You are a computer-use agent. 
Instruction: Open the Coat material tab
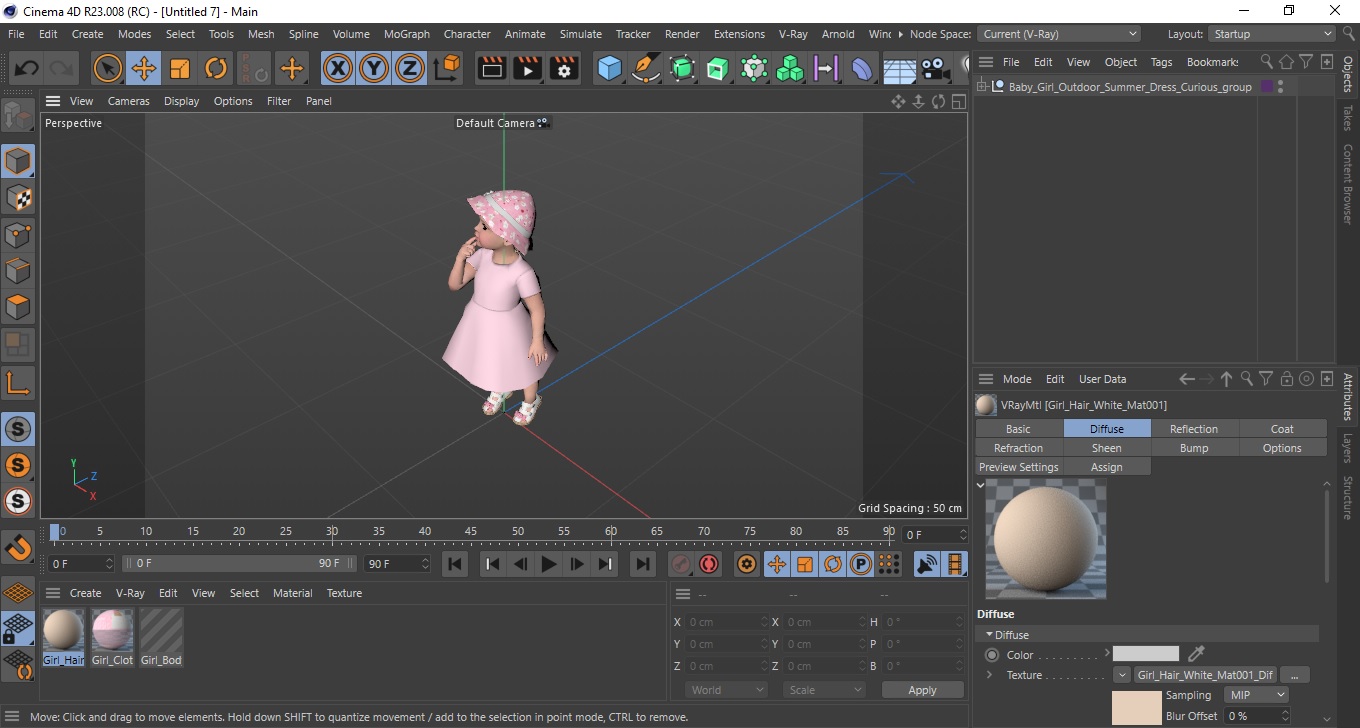[1283, 429]
